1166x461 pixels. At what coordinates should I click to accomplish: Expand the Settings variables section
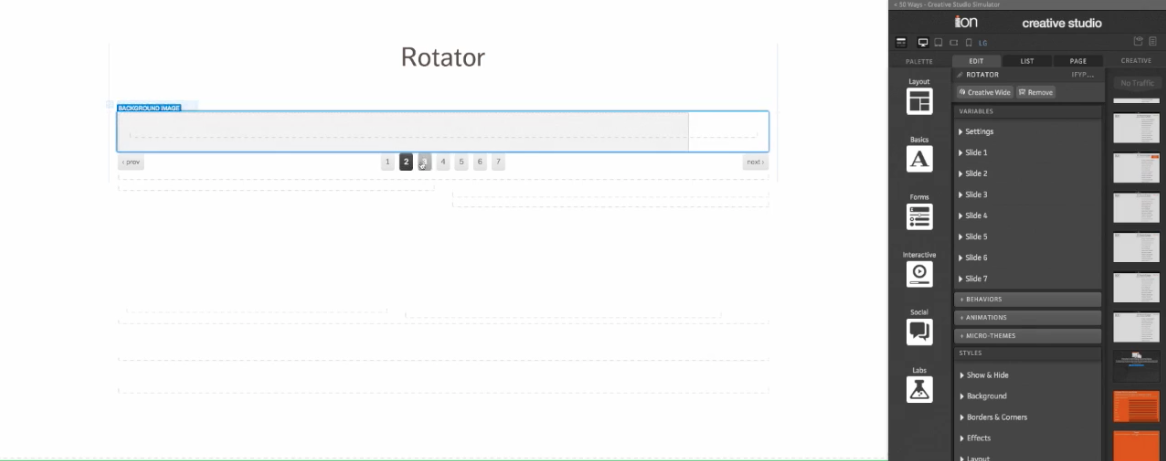tap(979, 132)
